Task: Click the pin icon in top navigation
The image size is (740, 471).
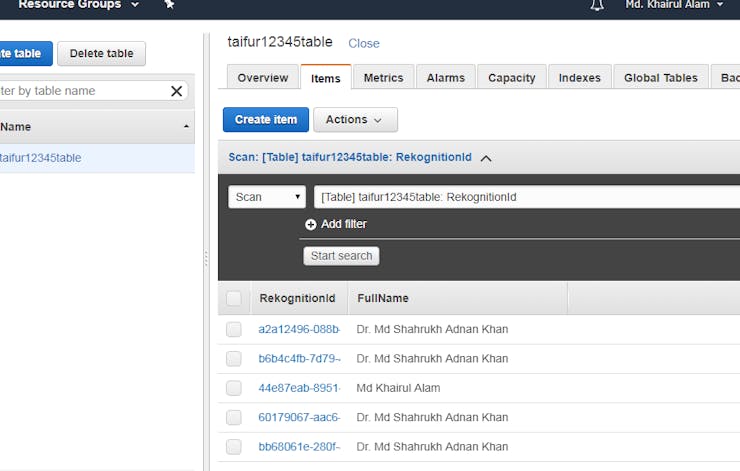Action: [169, 5]
